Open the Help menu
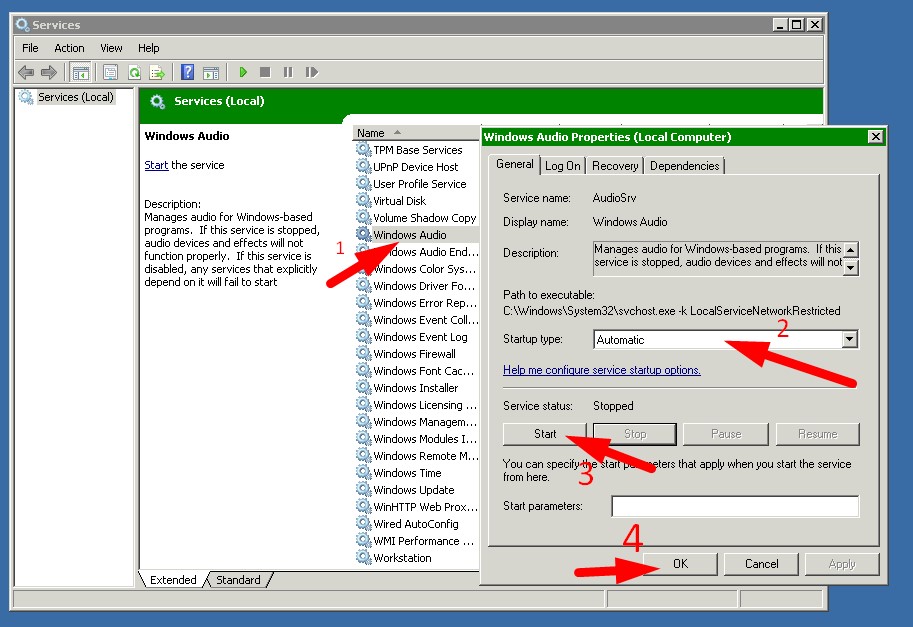 pos(148,48)
